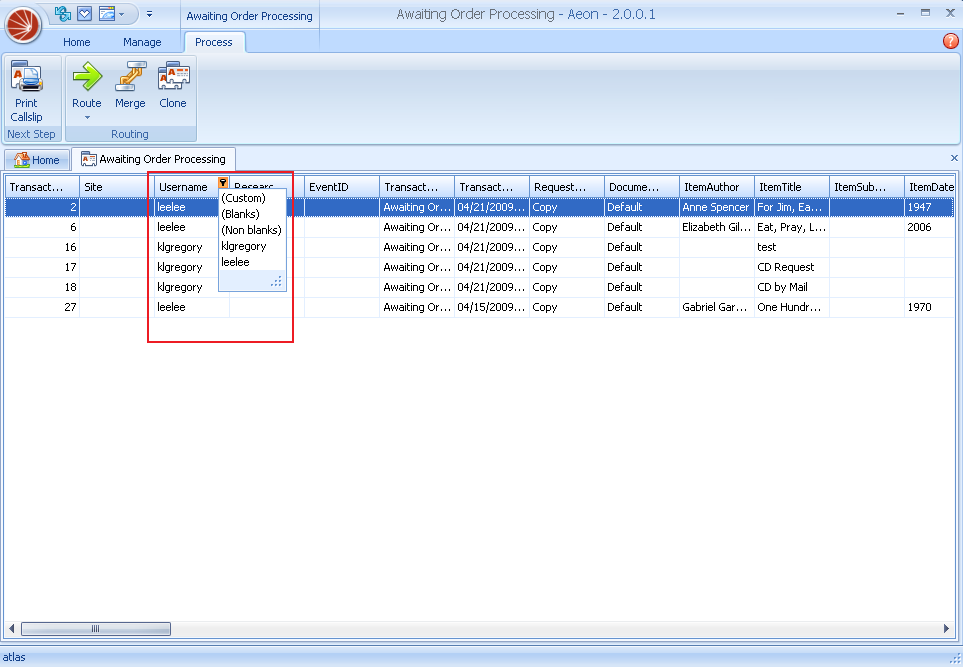Choose klgregory in the Username filter list
Viewport: 963px width, 667px height.
pos(244,246)
